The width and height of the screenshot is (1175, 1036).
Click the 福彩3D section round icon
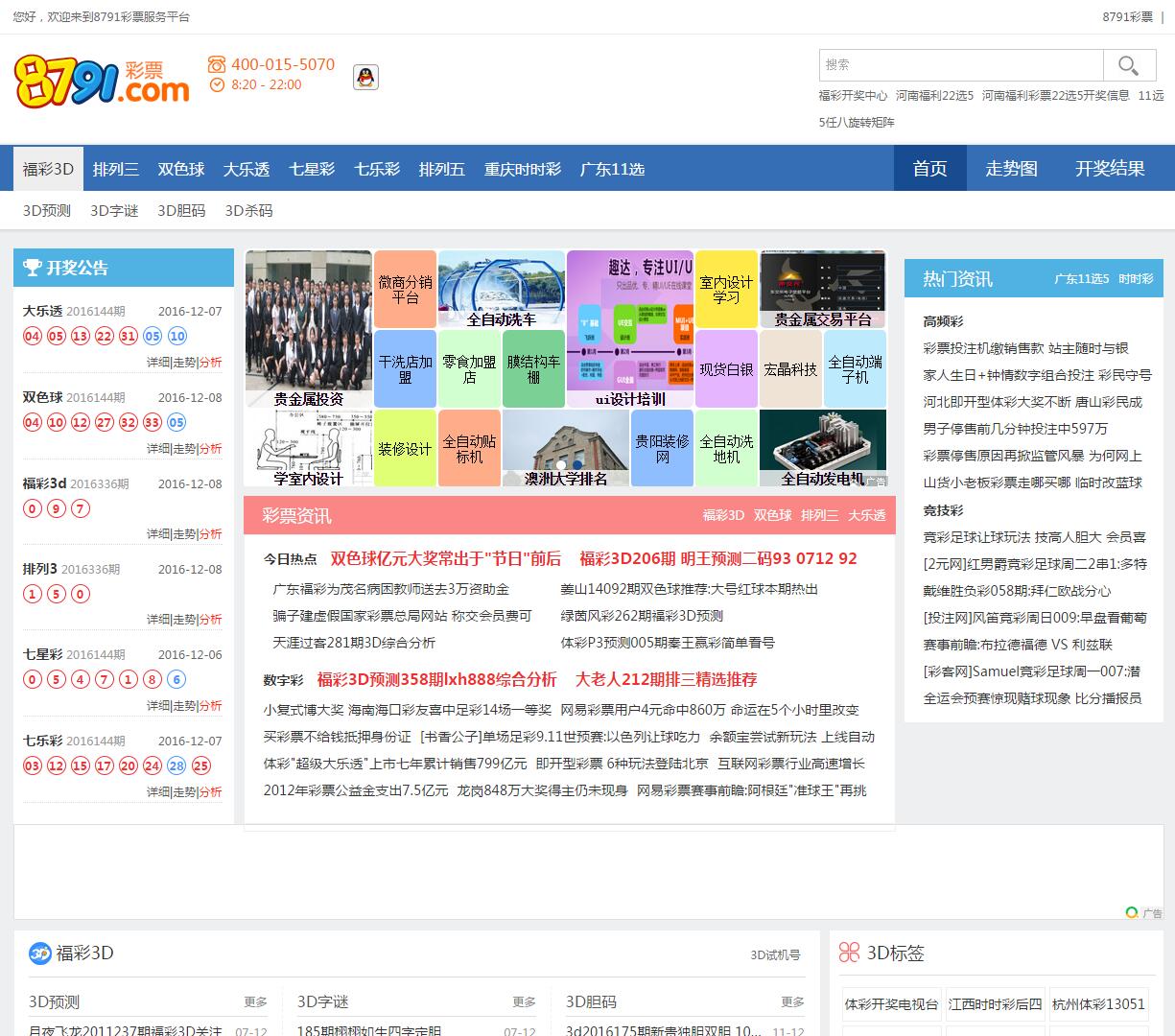39,953
